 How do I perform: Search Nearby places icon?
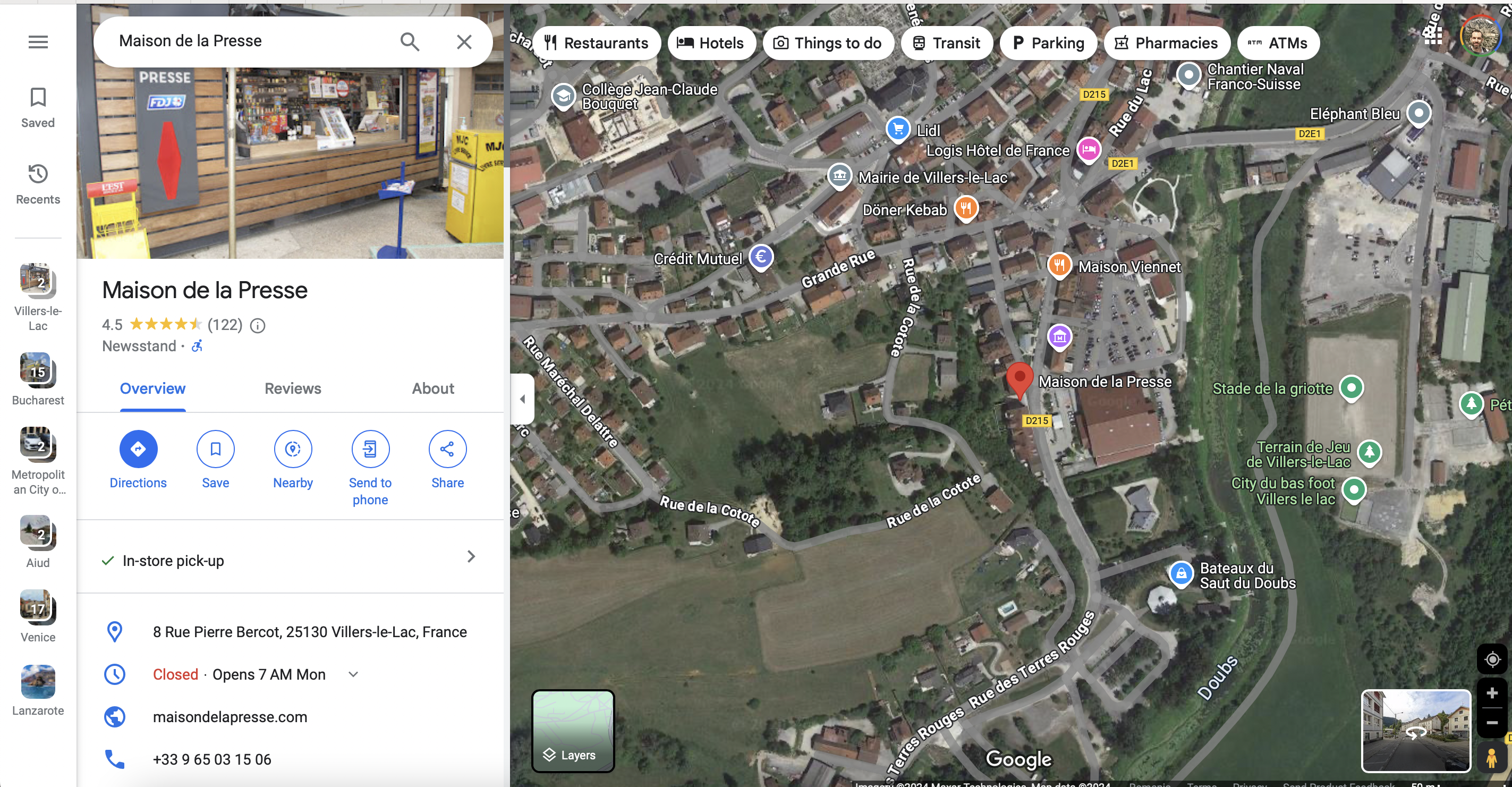click(293, 449)
